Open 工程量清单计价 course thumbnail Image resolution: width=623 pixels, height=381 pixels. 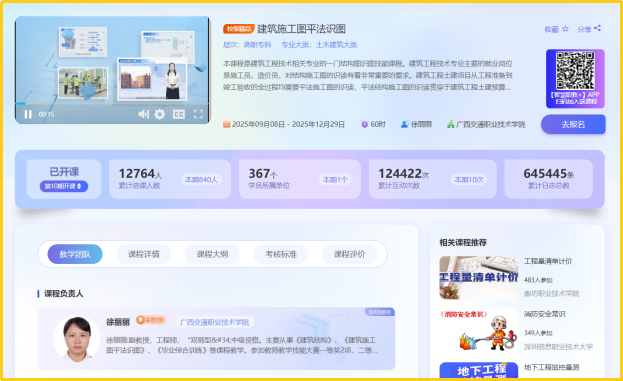click(x=478, y=277)
